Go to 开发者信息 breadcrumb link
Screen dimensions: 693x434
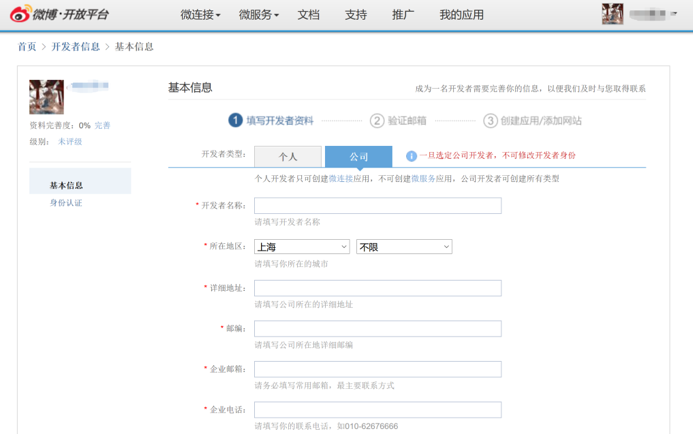(76, 47)
